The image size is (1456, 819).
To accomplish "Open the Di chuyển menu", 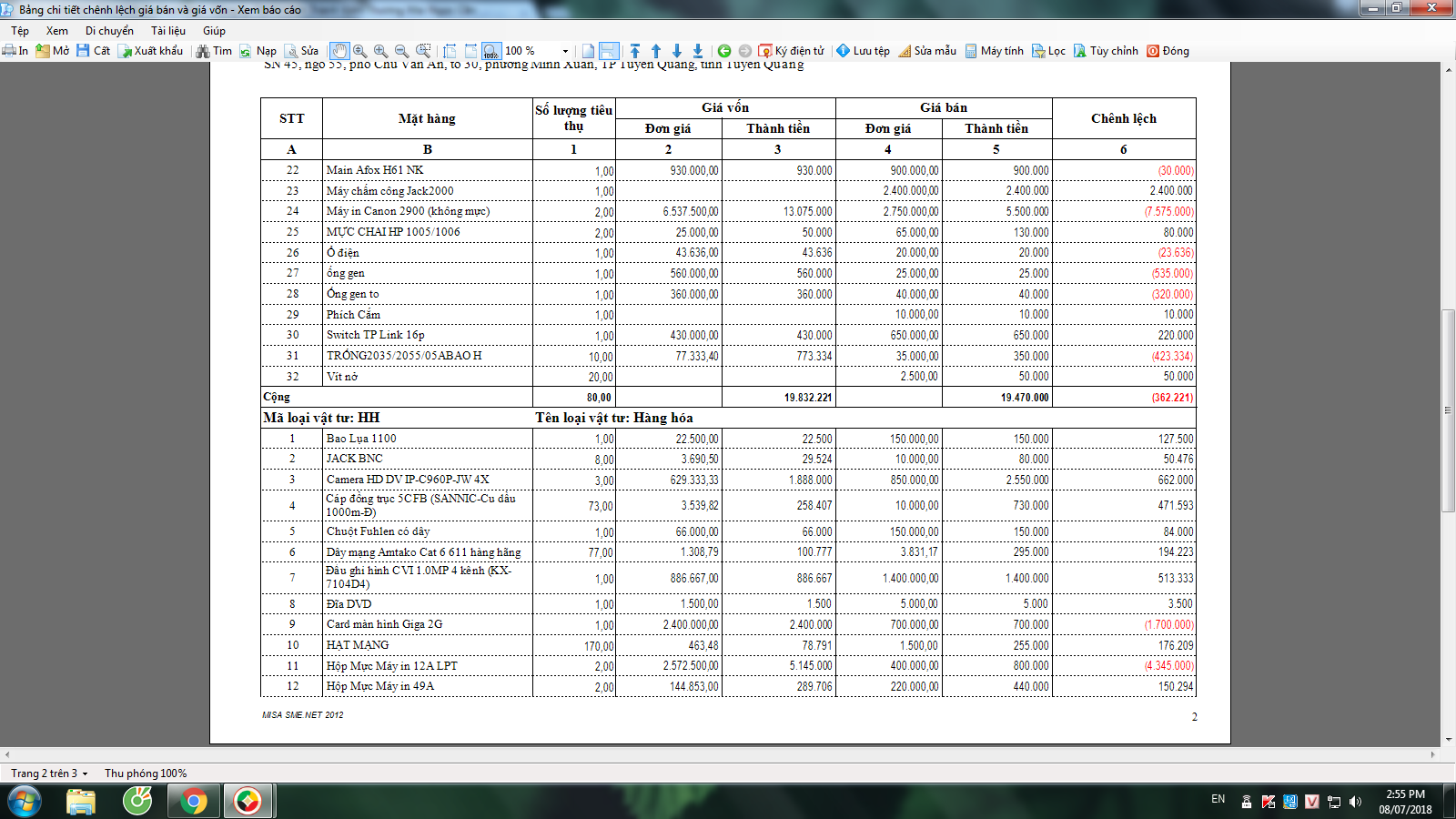I will tap(109, 30).
